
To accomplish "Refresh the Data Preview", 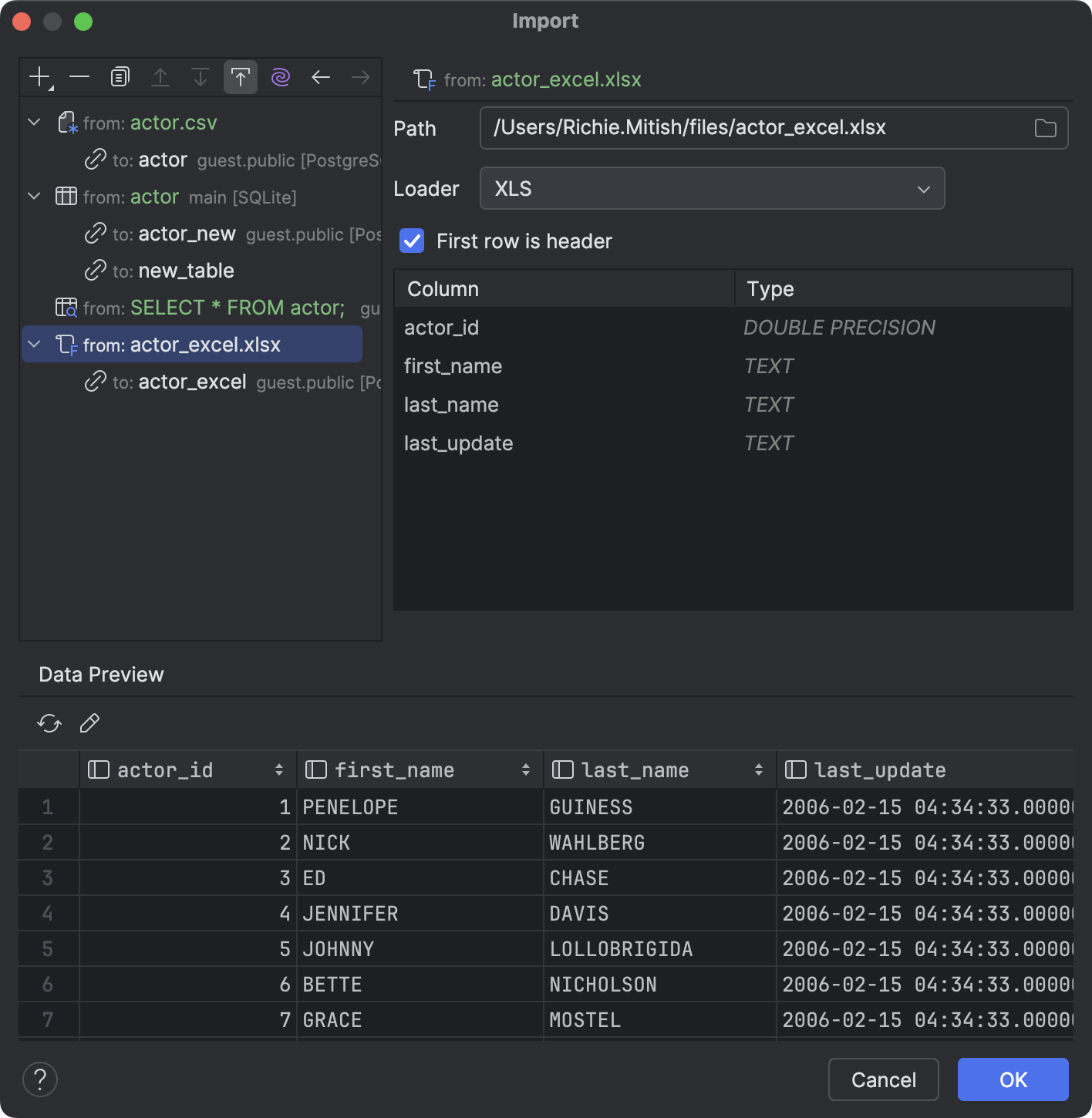I will pos(48,723).
